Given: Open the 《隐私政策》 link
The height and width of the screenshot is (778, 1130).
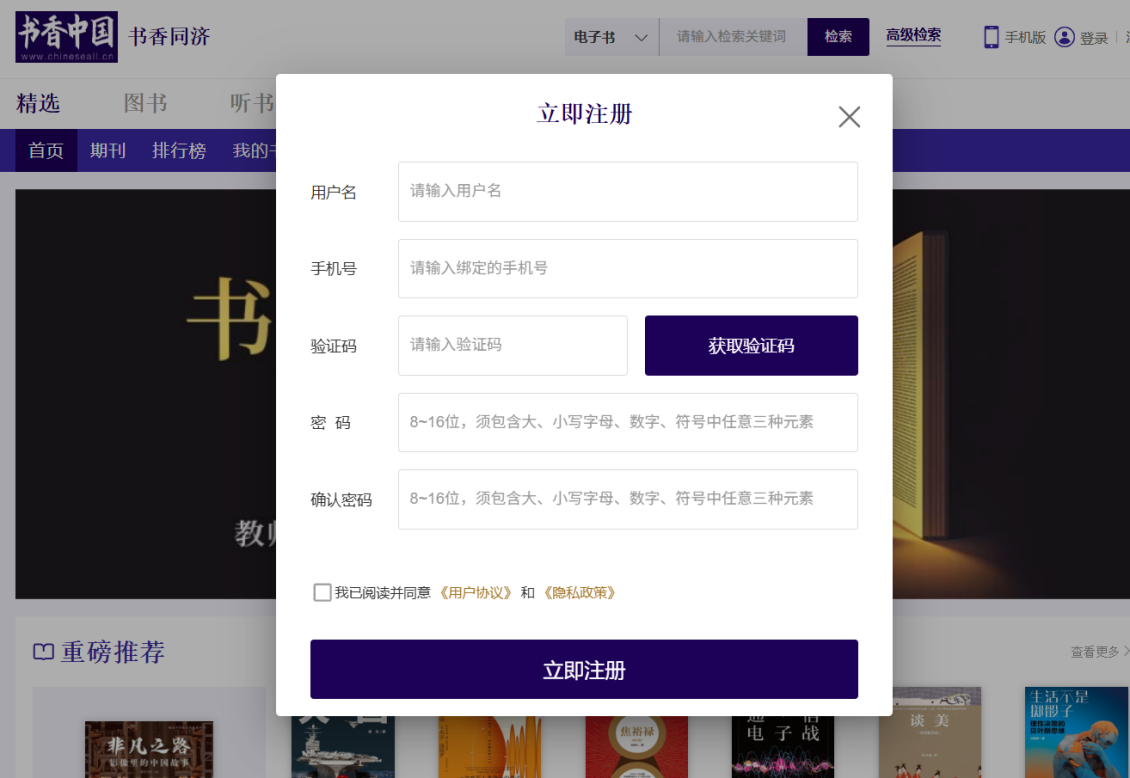Looking at the screenshot, I should [580, 593].
